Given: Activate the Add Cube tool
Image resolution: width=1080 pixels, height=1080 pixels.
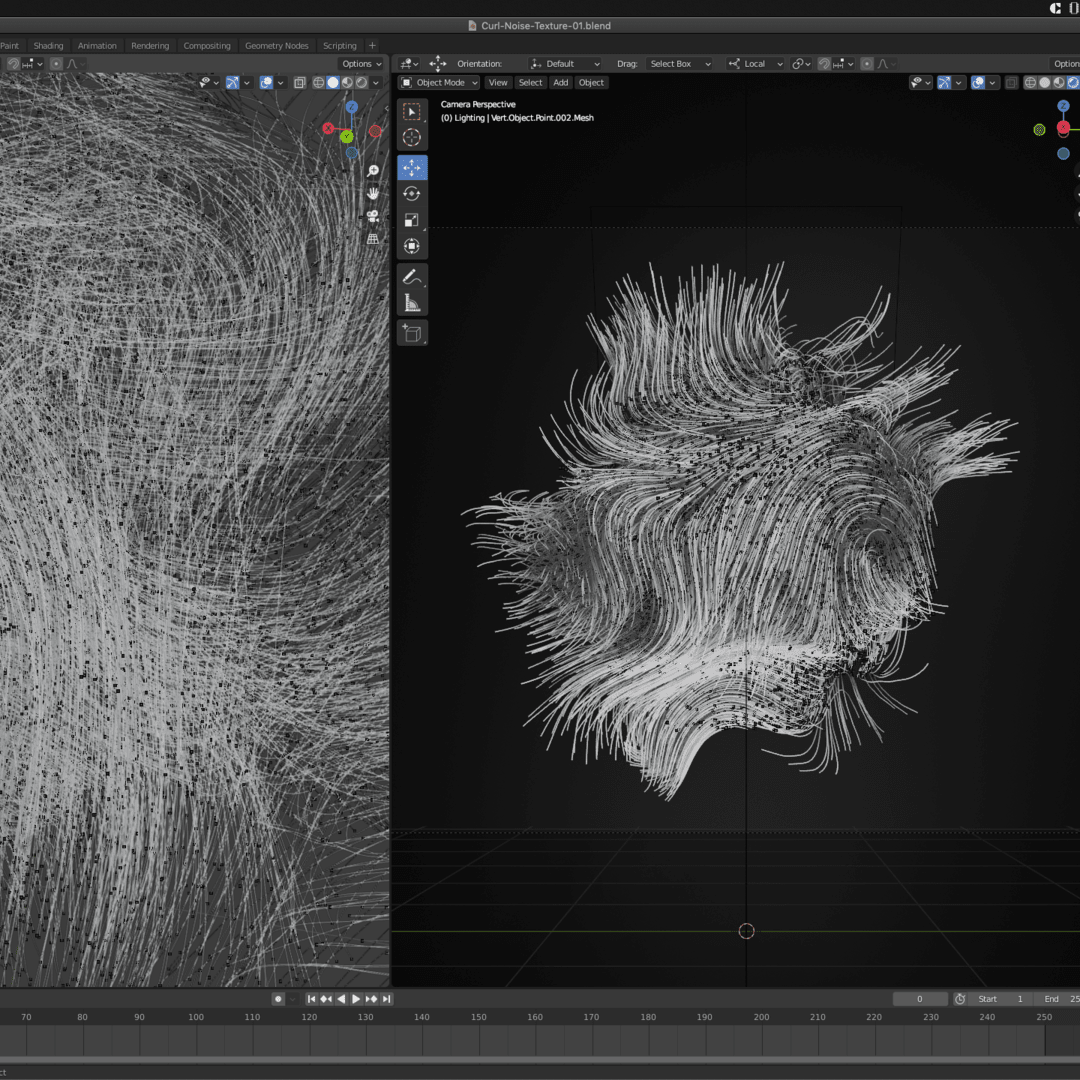Looking at the screenshot, I should pos(412,332).
